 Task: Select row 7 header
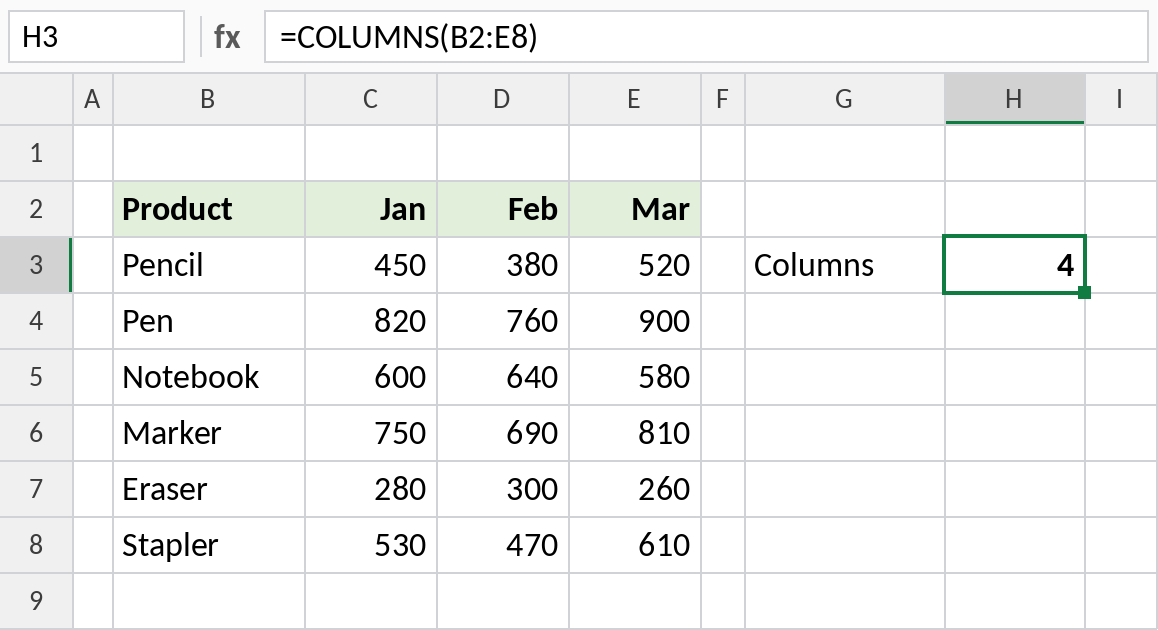point(36,489)
